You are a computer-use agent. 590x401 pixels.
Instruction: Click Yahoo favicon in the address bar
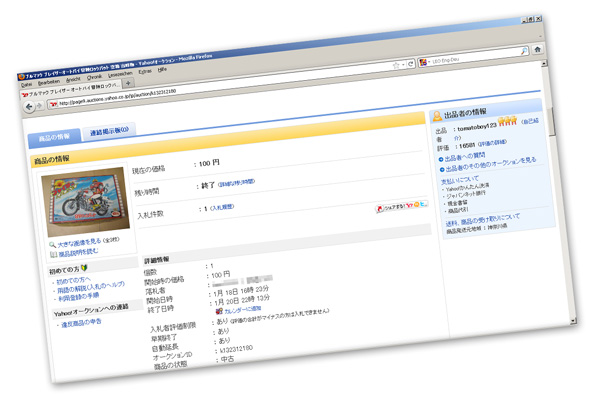(x=54, y=104)
